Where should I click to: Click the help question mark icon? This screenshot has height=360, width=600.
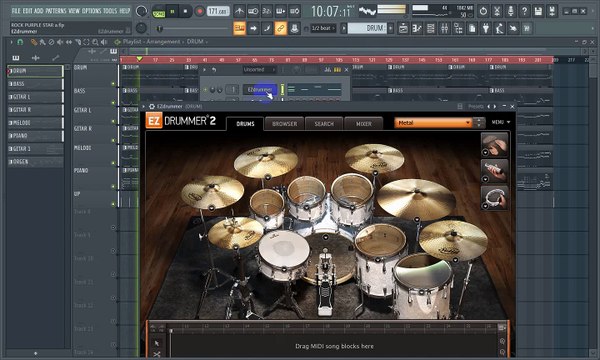[x=525, y=11]
